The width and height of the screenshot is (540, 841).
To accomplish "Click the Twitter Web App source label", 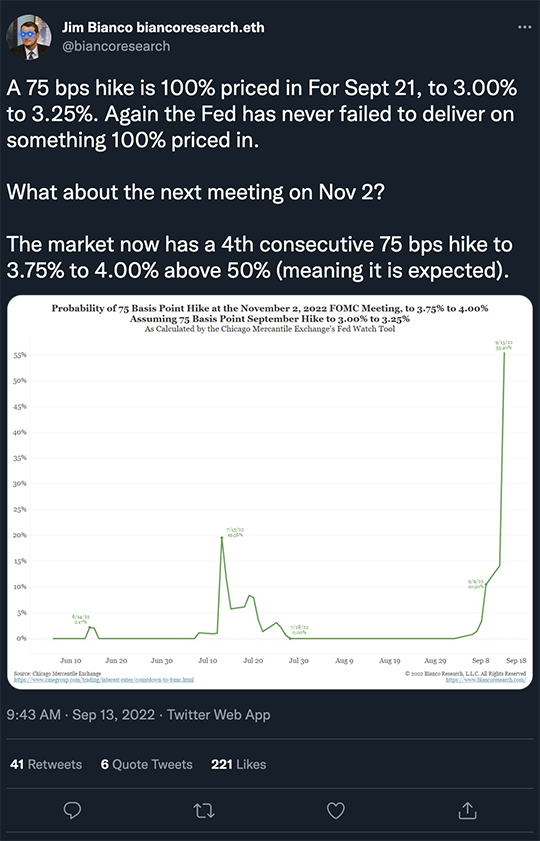I will (219, 714).
